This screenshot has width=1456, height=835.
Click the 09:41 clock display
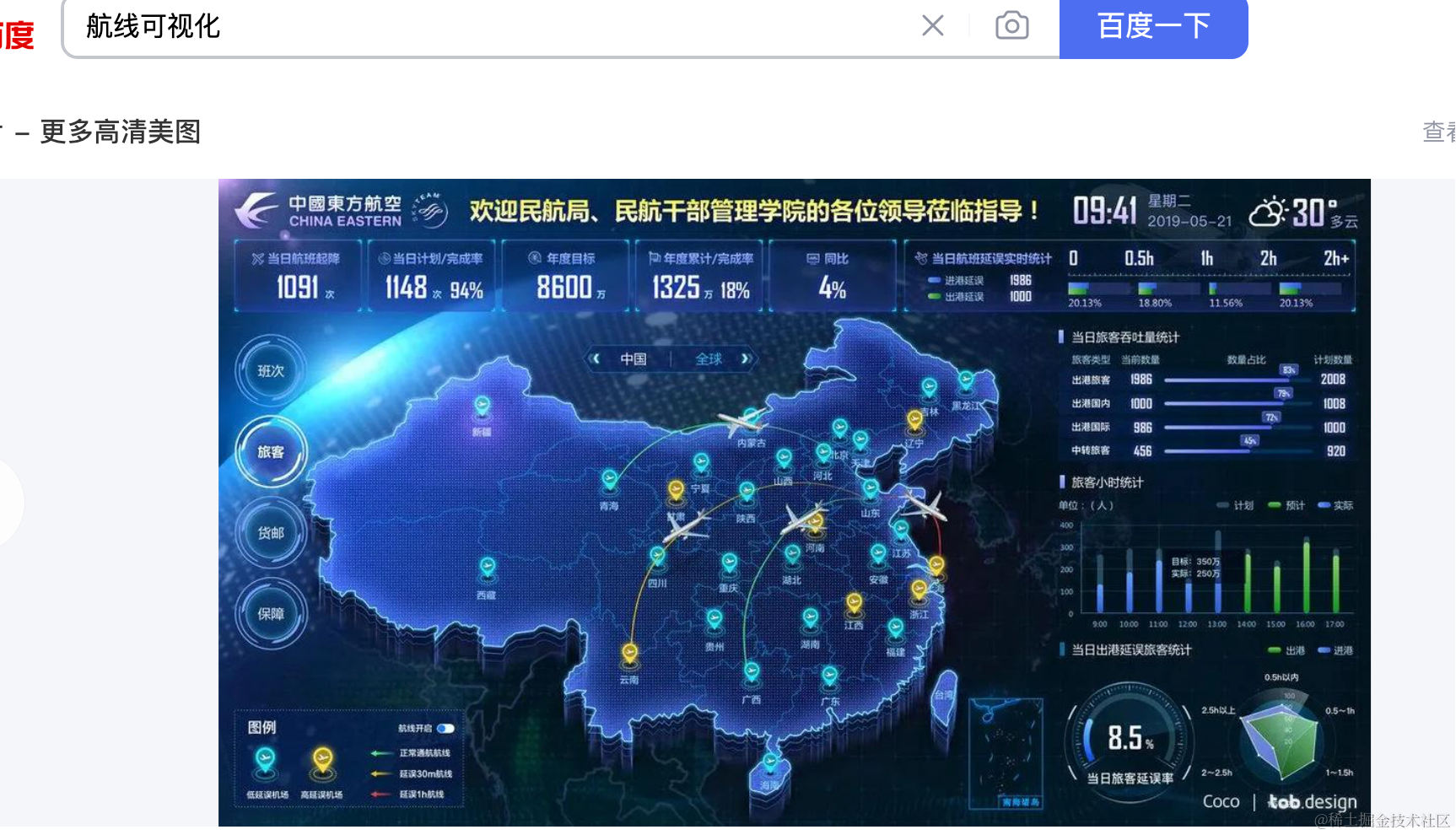click(1105, 211)
